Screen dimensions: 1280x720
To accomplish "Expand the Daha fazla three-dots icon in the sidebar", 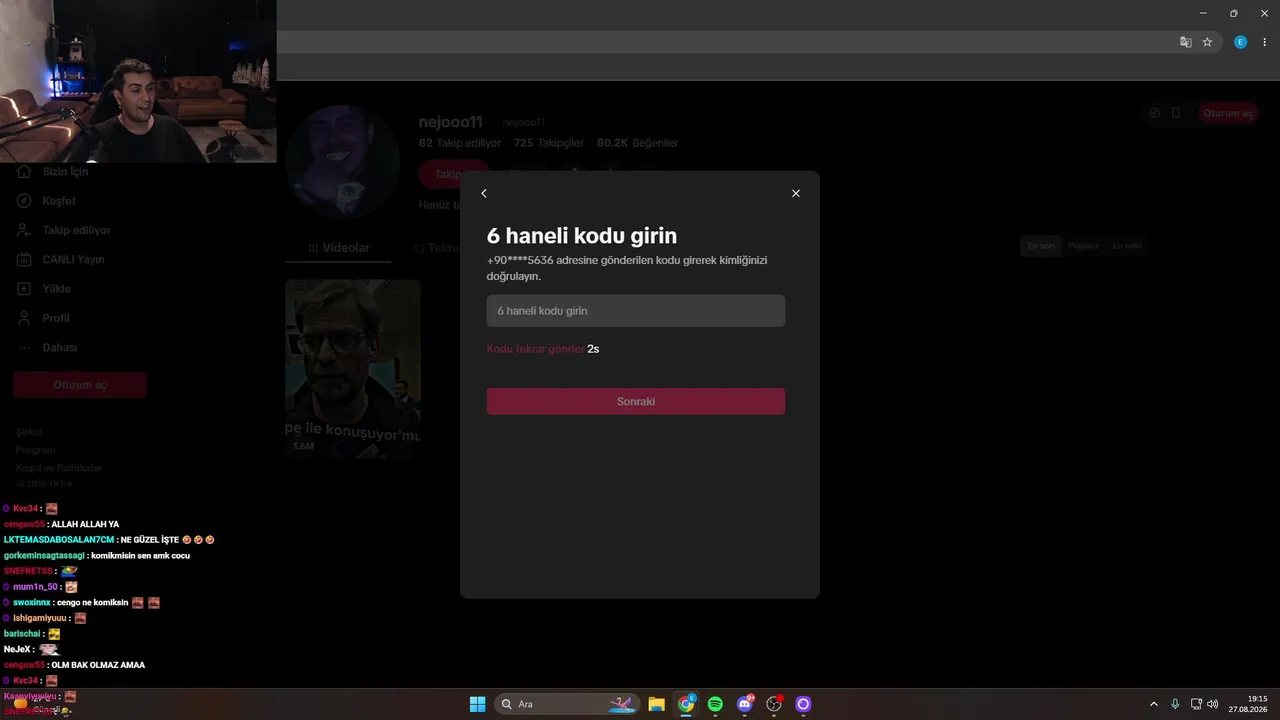I will (24, 347).
